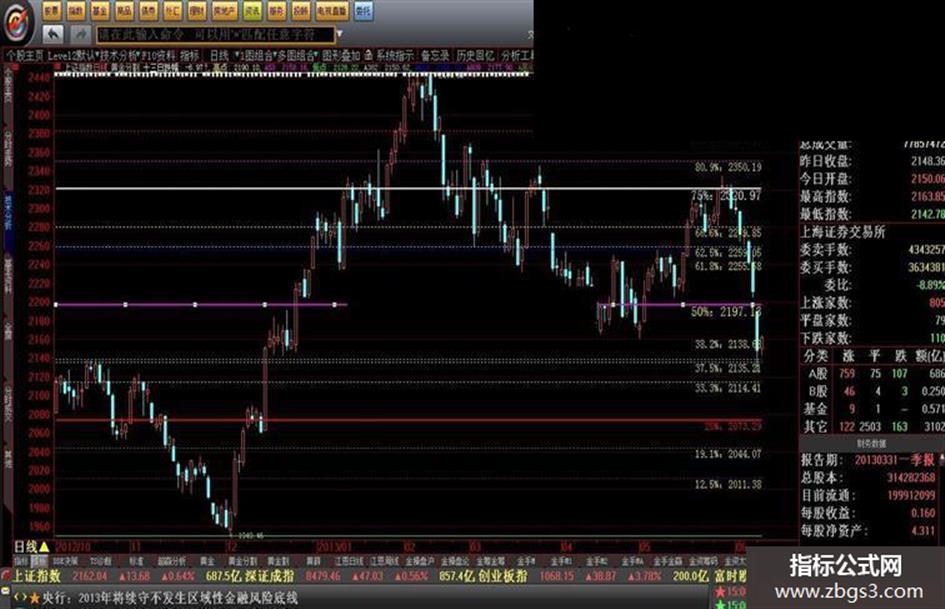Expand the 技术分析 dropdown menu
945x609 pixels.
coord(119,55)
